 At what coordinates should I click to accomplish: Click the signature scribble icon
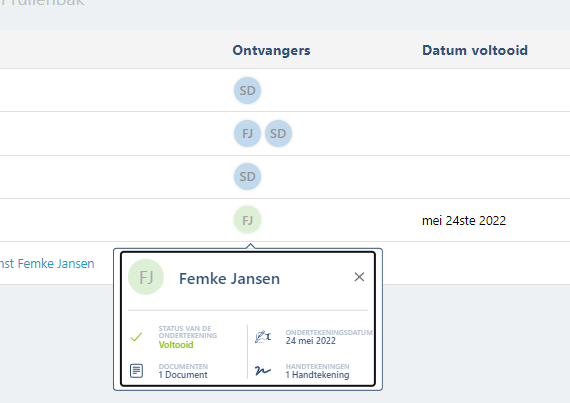[x=263, y=371]
